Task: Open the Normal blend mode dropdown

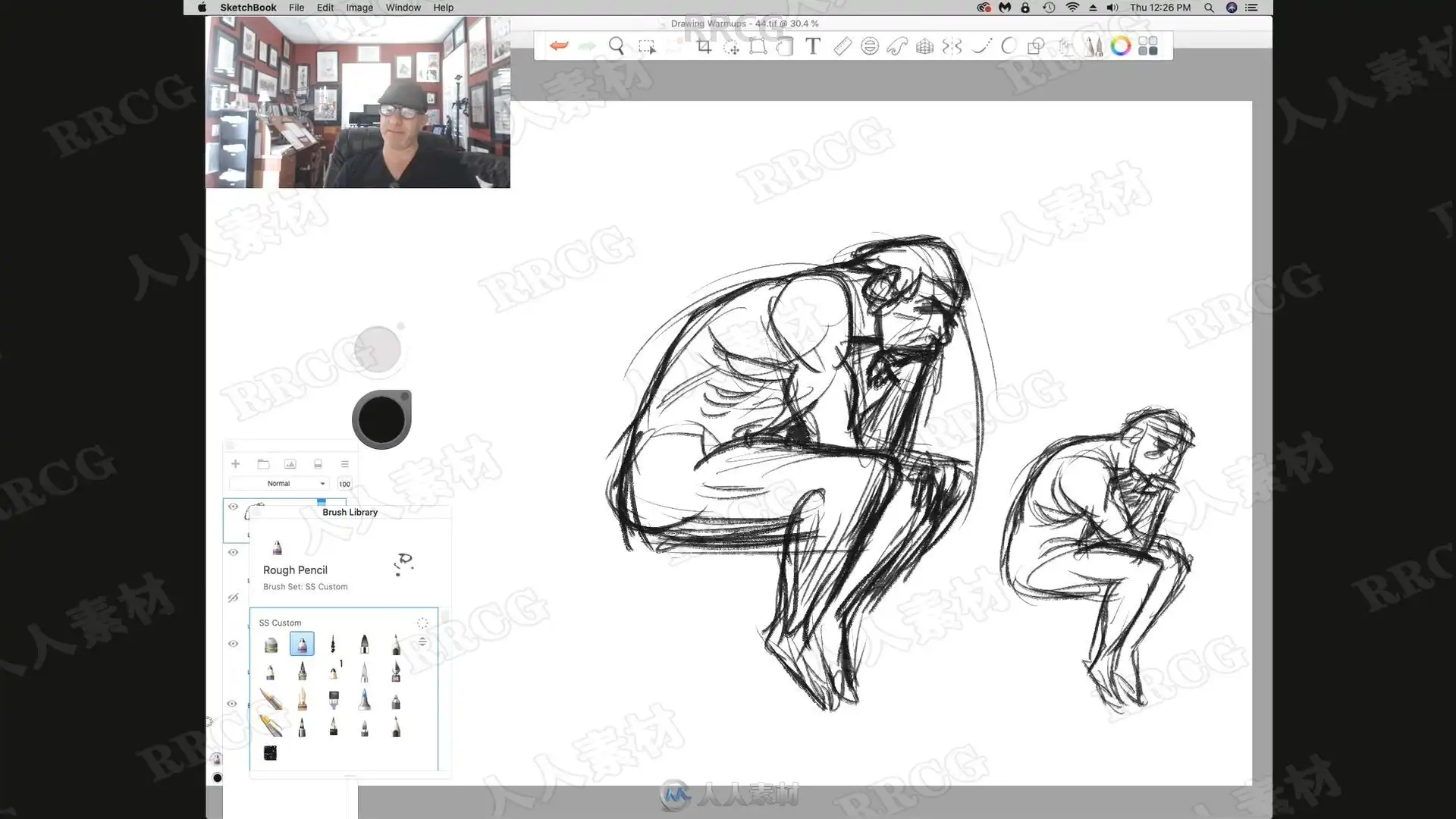Action: click(278, 484)
